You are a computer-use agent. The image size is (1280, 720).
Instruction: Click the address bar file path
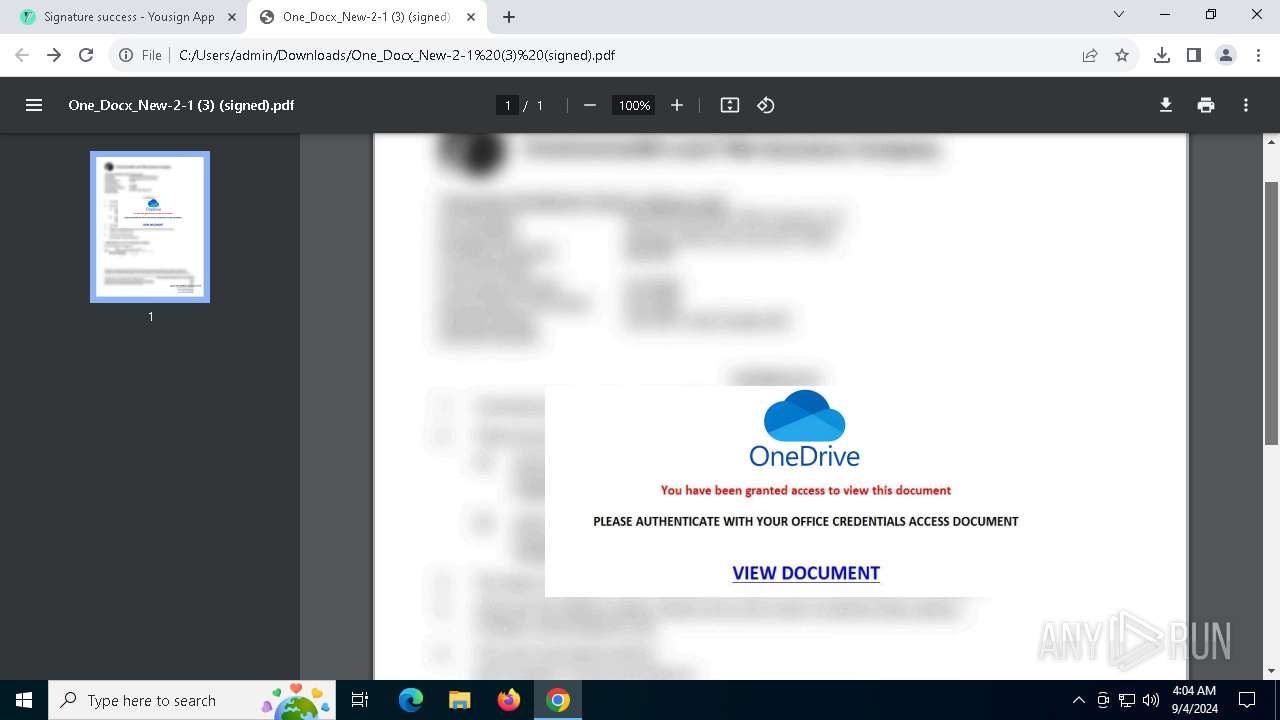click(397, 55)
